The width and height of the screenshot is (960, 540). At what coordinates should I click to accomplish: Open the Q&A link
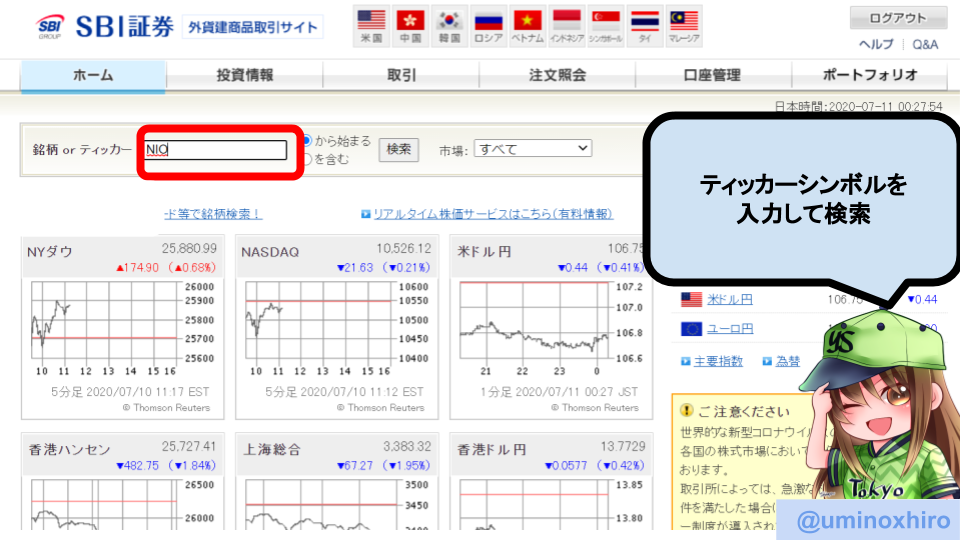point(925,44)
